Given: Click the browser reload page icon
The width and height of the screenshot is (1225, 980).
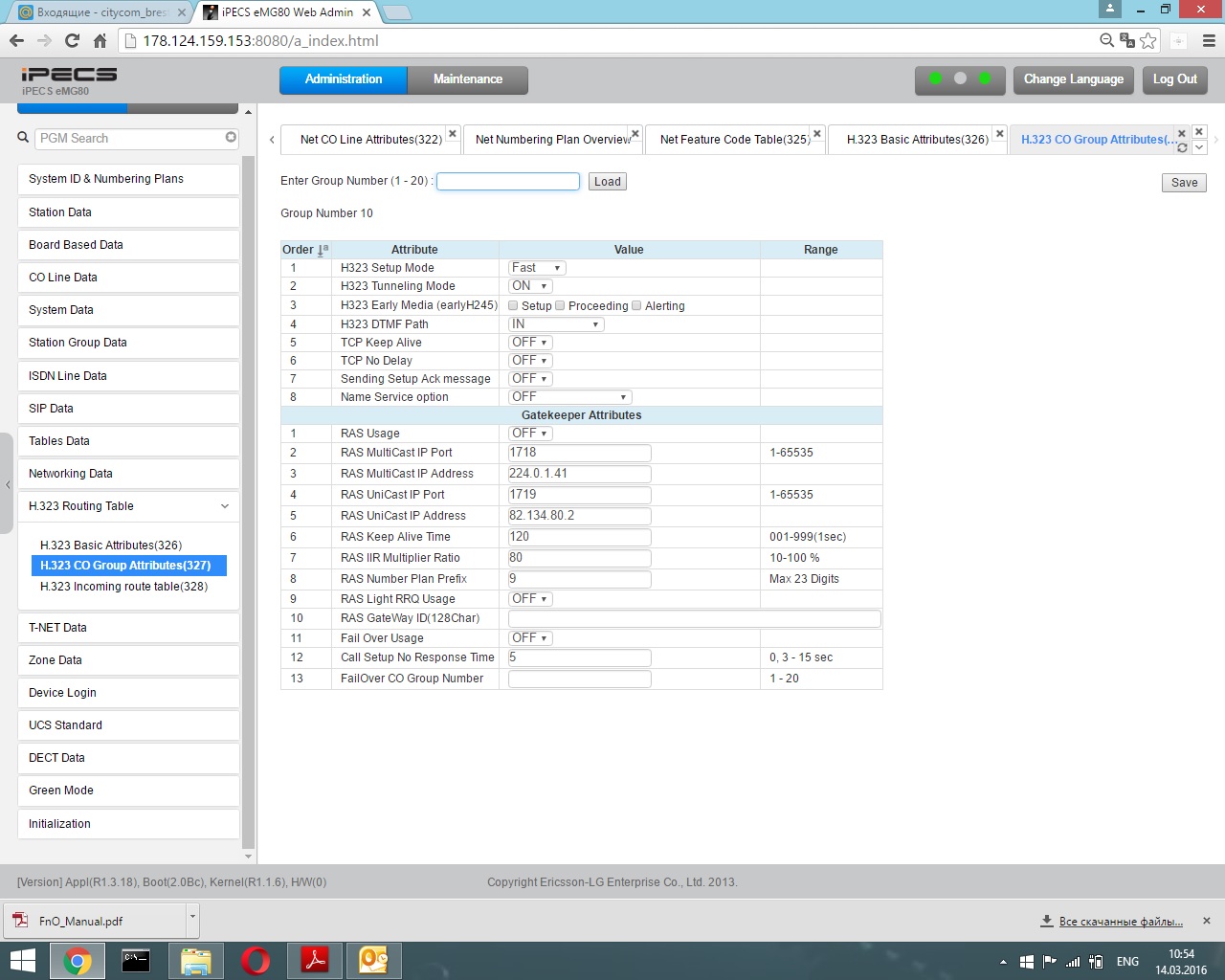Looking at the screenshot, I should pos(72,40).
